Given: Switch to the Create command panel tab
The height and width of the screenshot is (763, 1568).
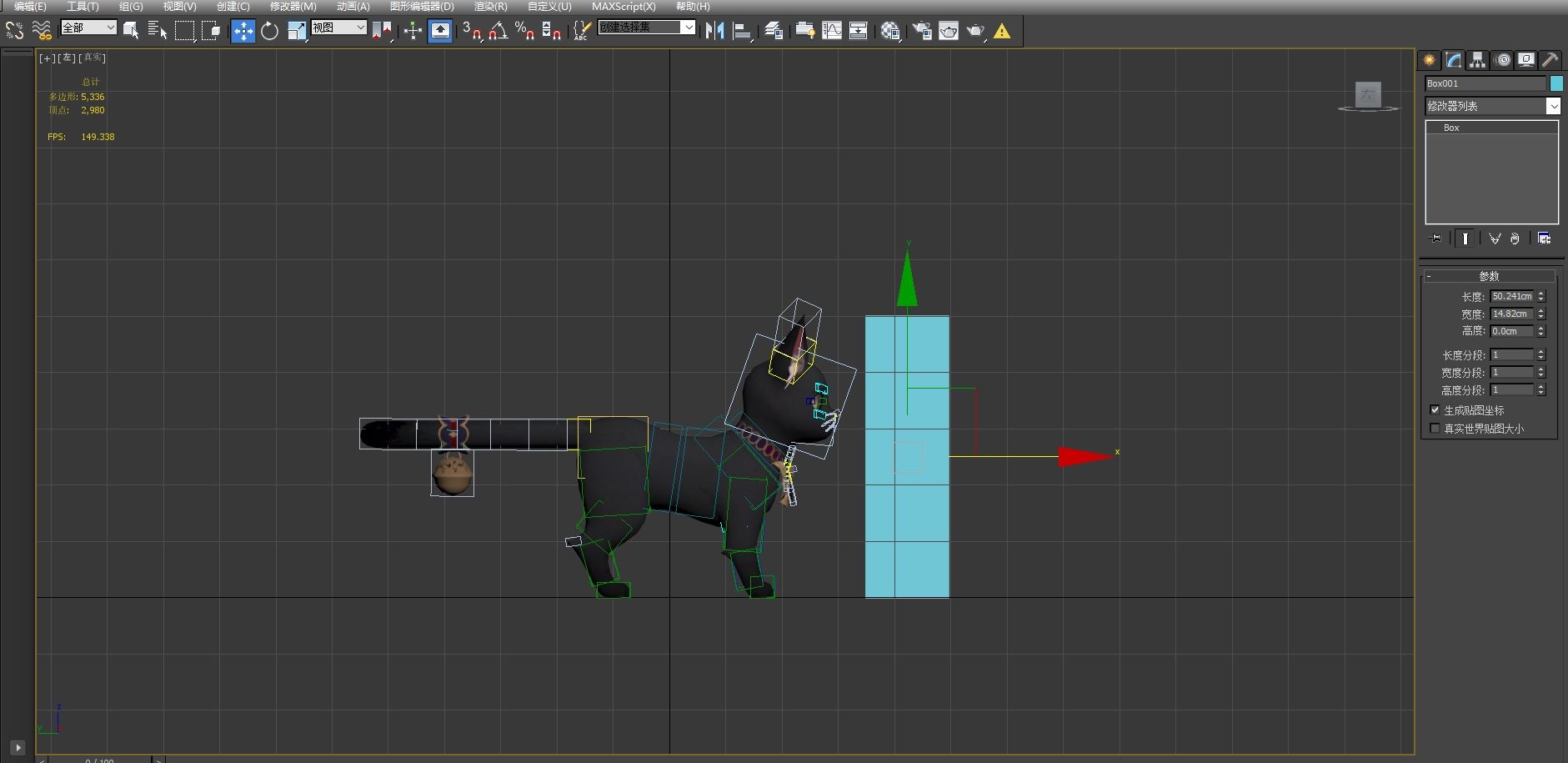Looking at the screenshot, I should pyautogui.click(x=1430, y=60).
